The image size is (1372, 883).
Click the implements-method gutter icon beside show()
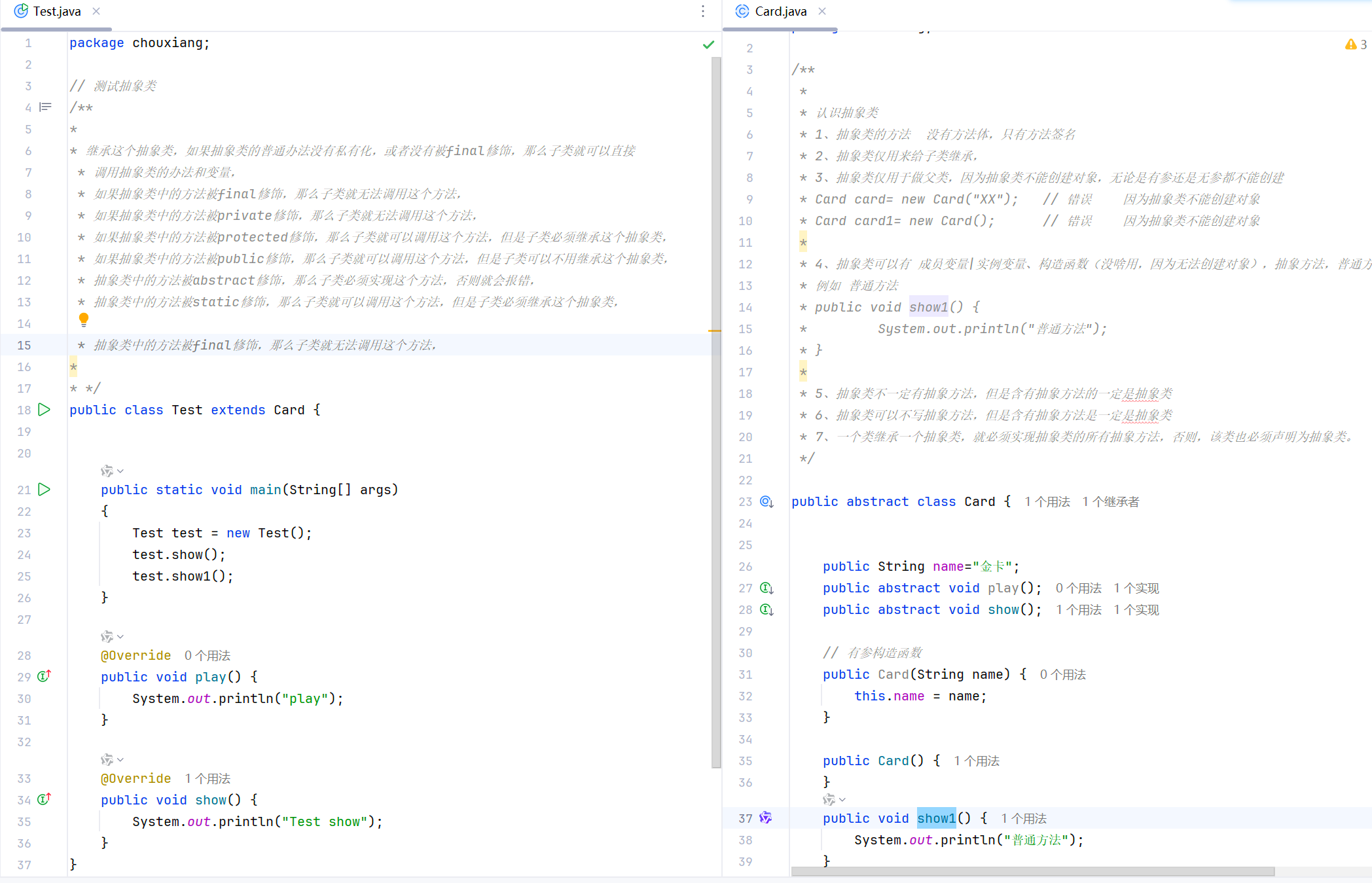[44, 799]
